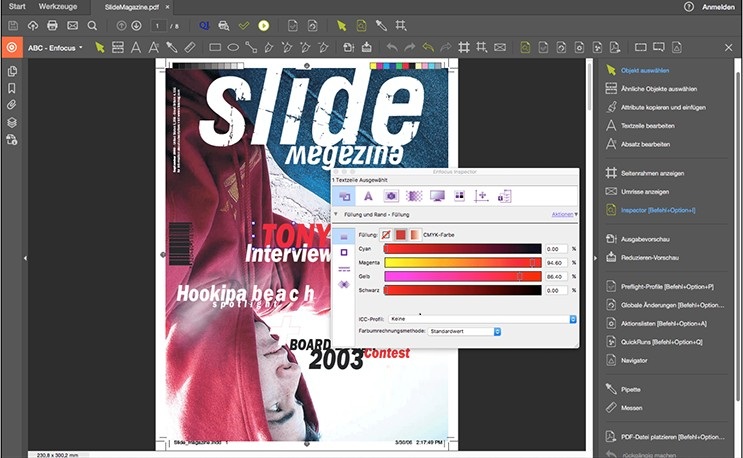Viewport: 743px width, 458px height.
Task: Click the Anmelden sign-in link
Action: [718, 7]
